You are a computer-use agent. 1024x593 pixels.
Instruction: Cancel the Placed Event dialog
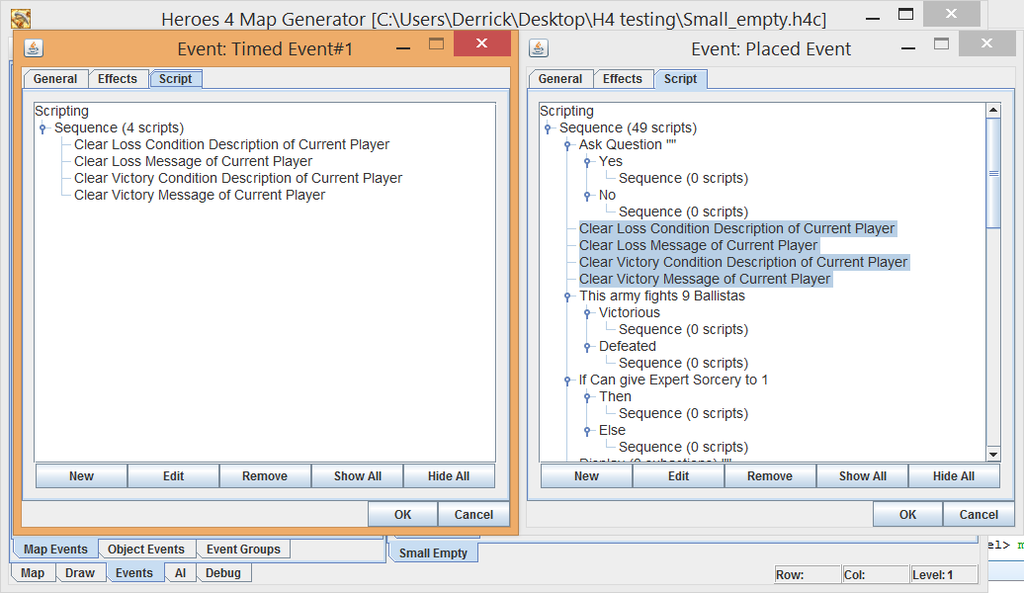[x=978, y=515]
